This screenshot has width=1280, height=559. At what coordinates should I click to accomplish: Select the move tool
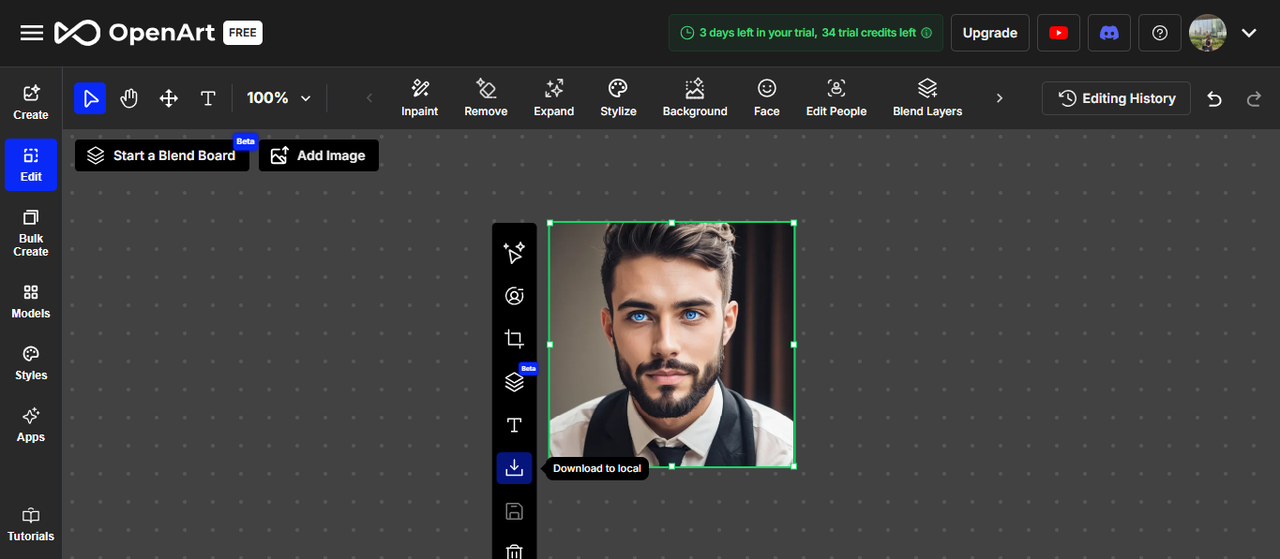[169, 98]
